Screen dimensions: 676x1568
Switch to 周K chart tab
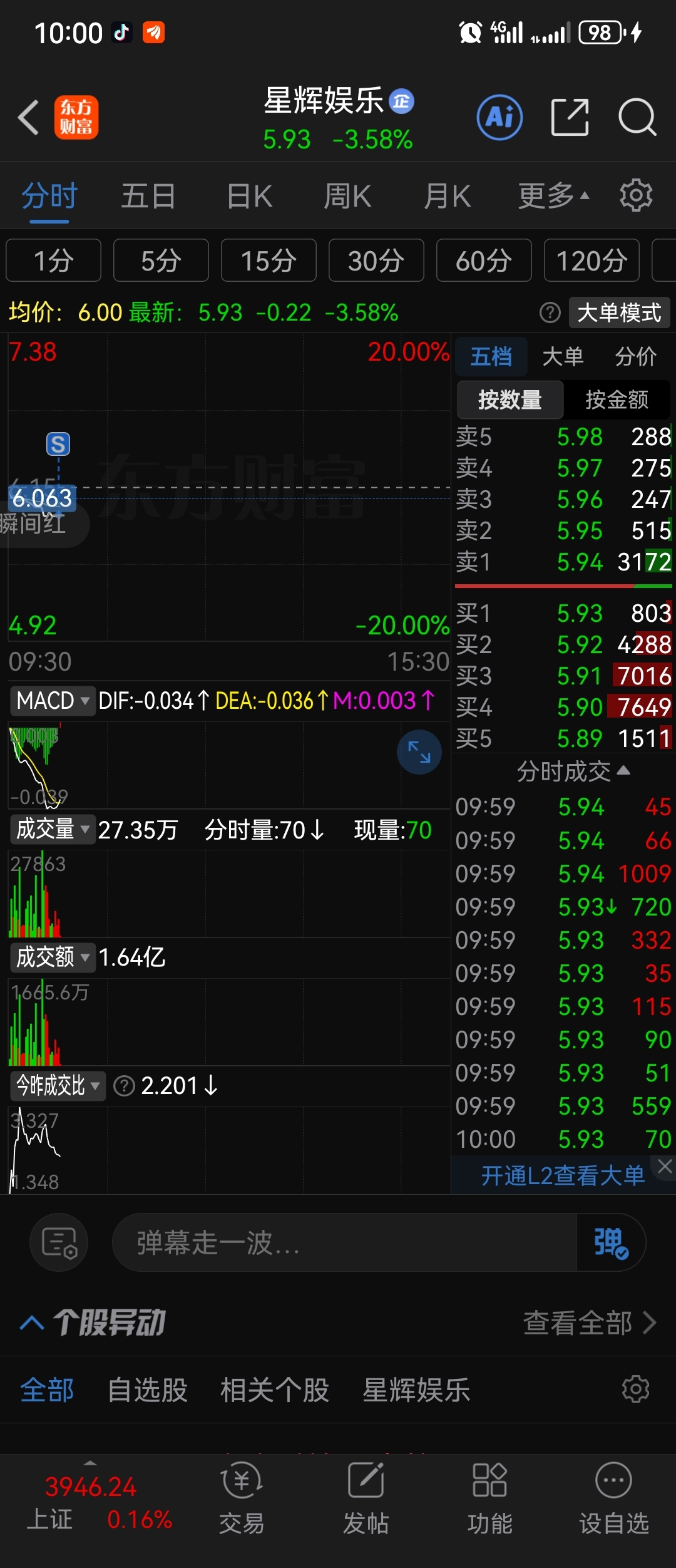pyautogui.click(x=347, y=195)
